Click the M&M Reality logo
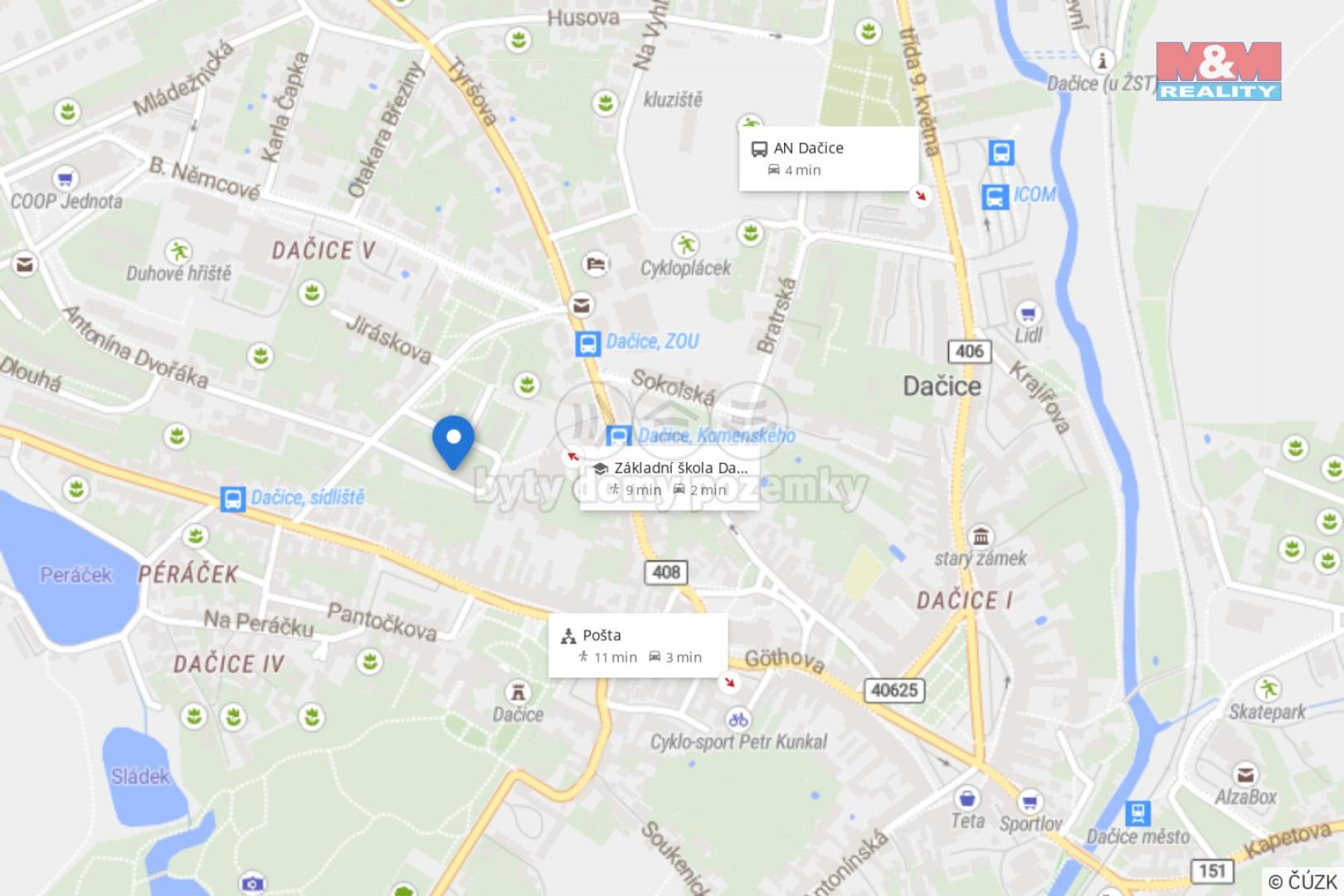 1219,71
